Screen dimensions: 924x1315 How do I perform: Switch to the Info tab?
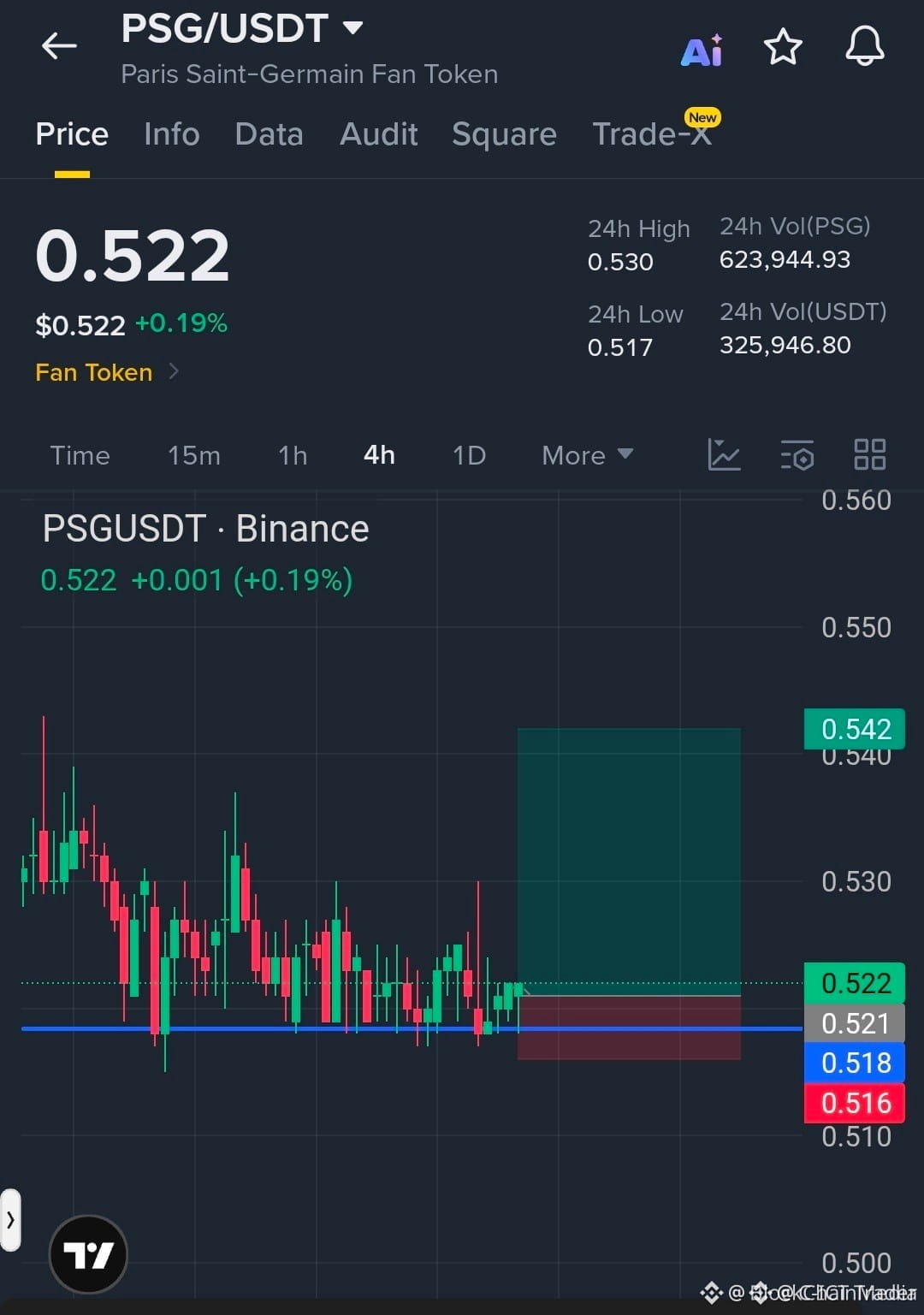172,134
